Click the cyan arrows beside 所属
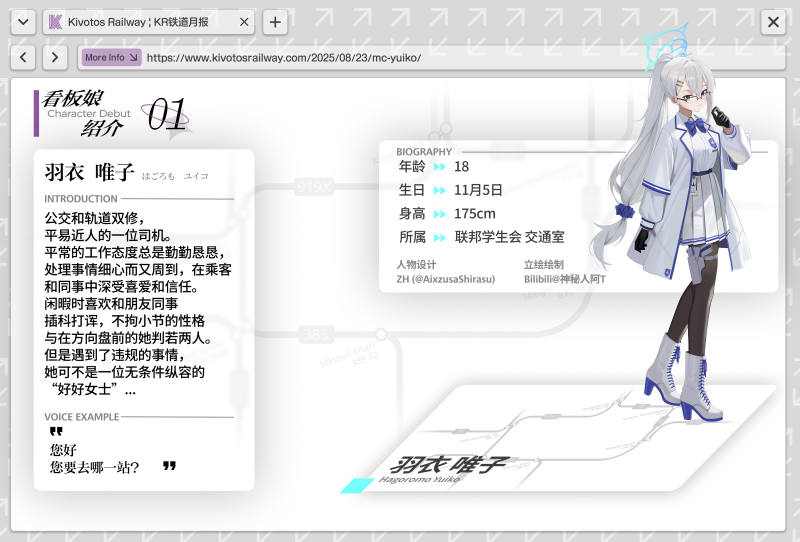Viewport: 800px width, 542px height. pos(440,237)
